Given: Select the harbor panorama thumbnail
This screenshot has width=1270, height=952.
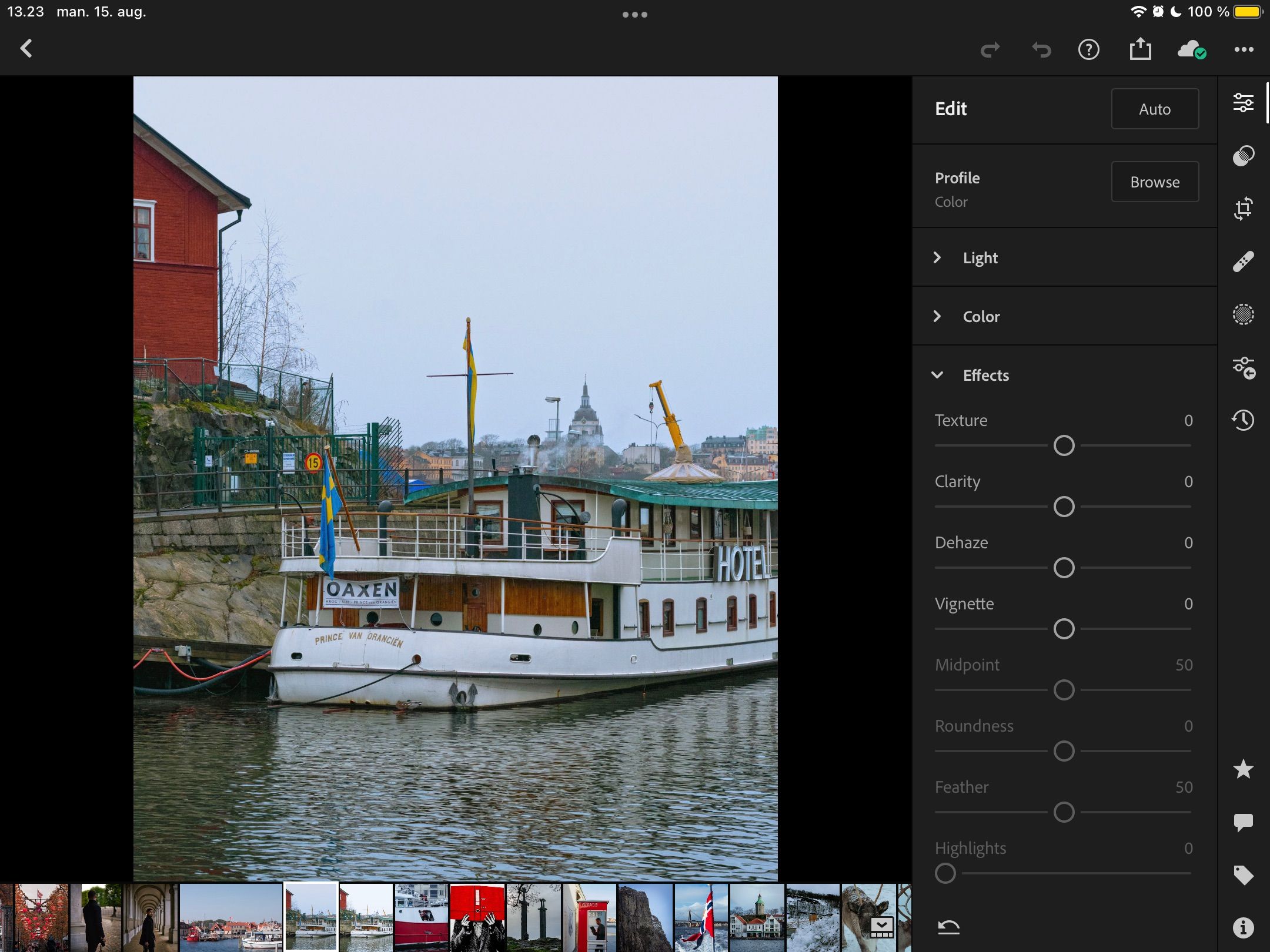Looking at the screenshot, I should click(230, 917).
